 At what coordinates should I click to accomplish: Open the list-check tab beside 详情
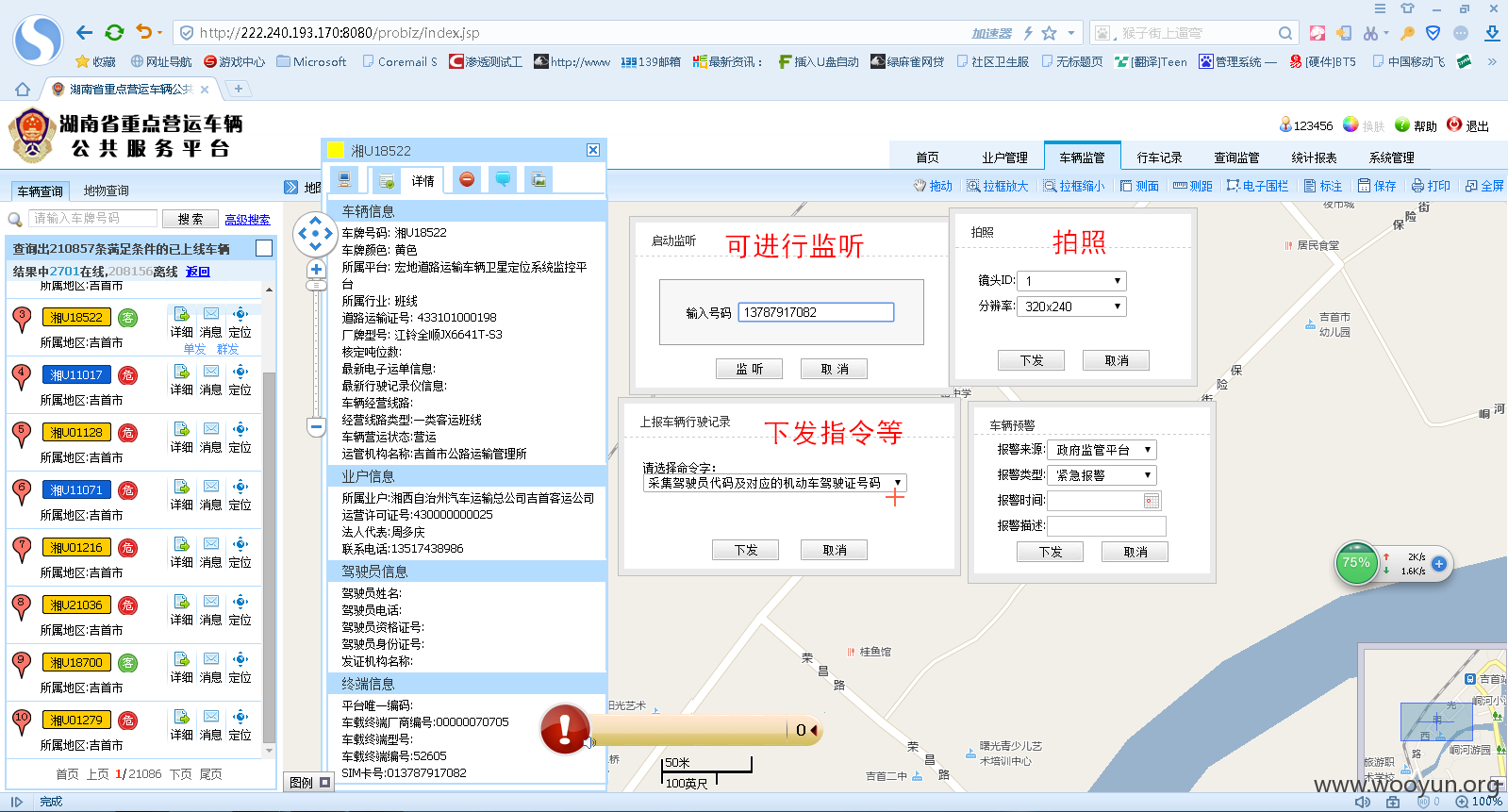pyautogui.click(x=386, y=180)
